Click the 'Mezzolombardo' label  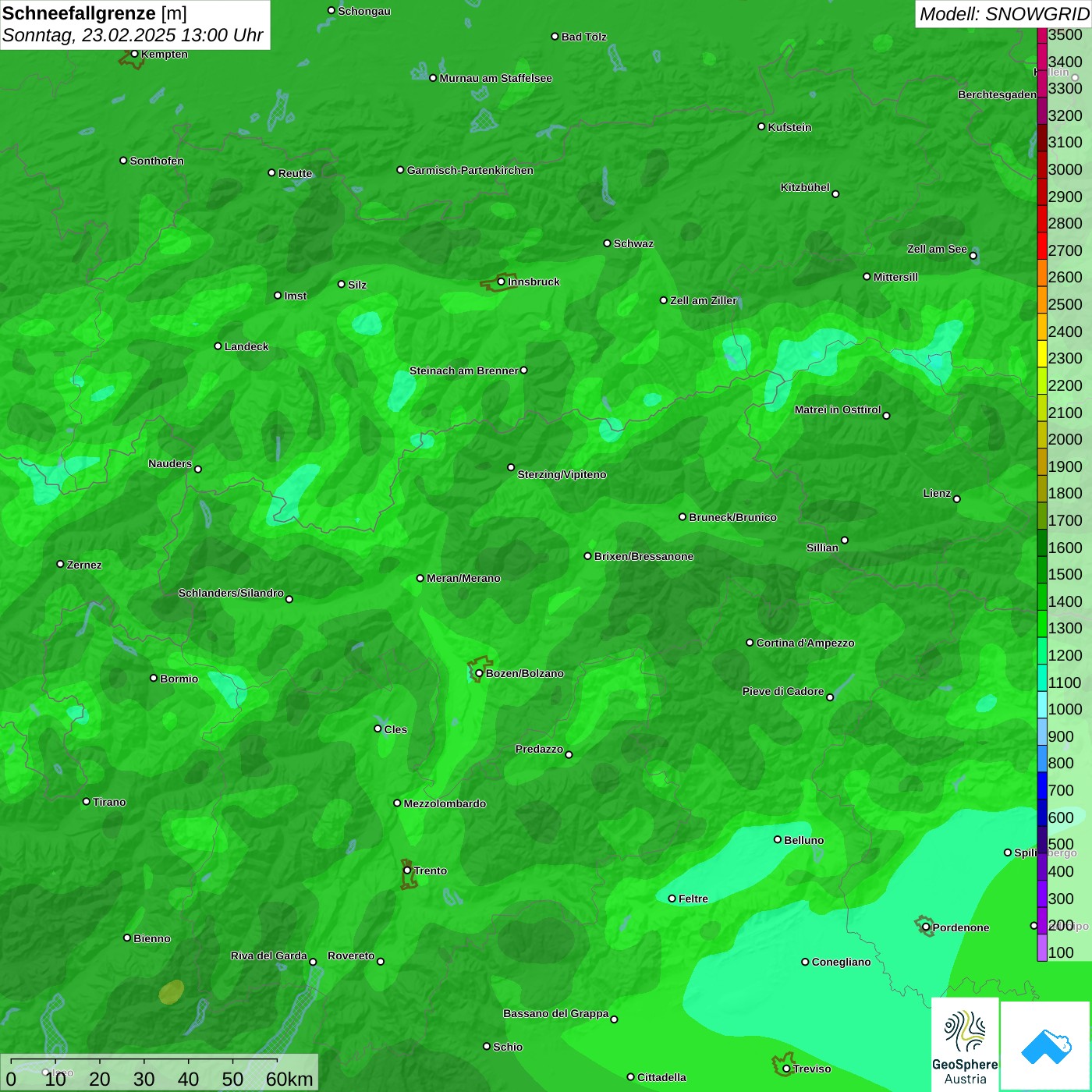click(445, 803)
